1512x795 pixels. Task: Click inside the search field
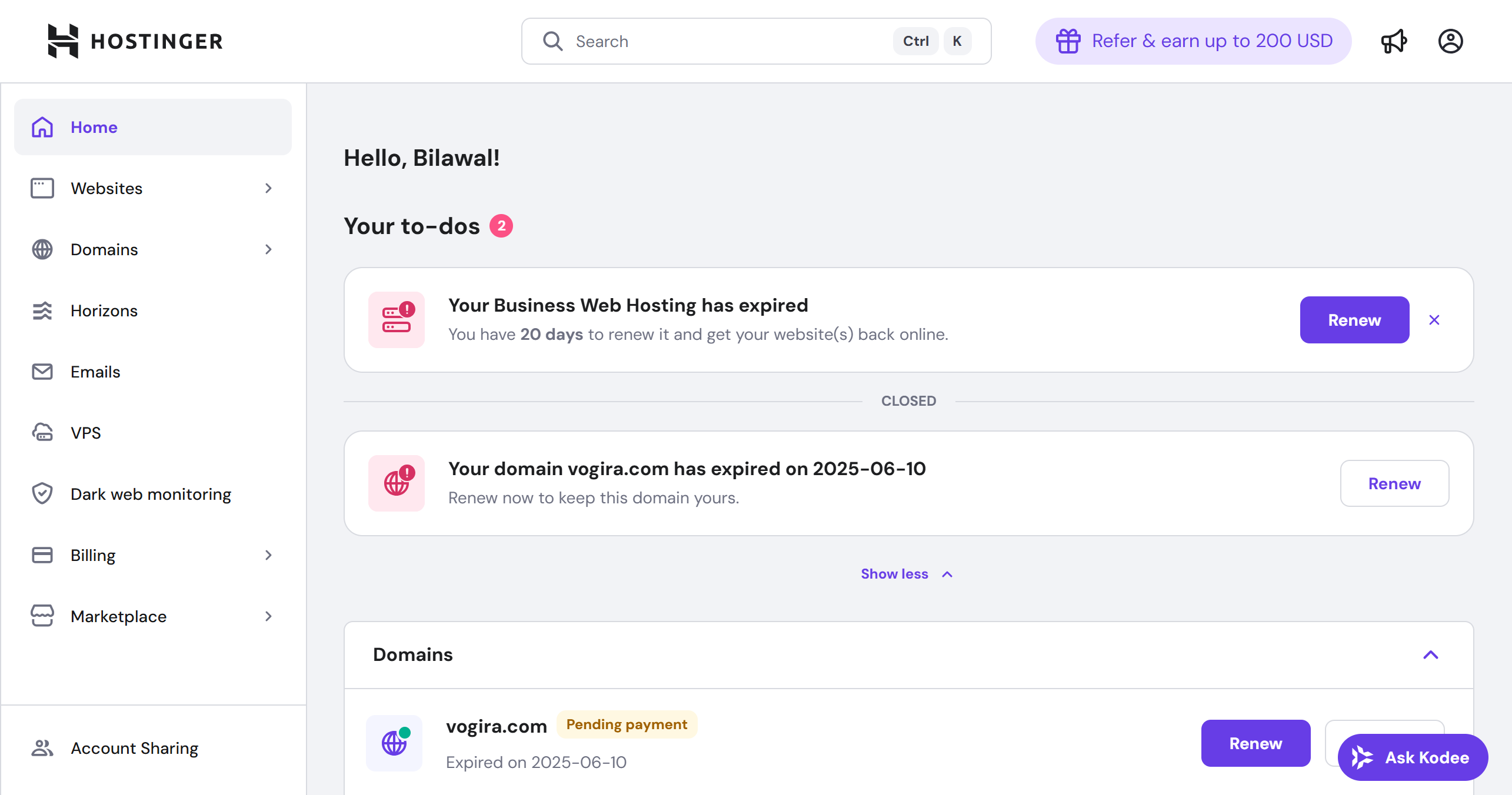677,41
